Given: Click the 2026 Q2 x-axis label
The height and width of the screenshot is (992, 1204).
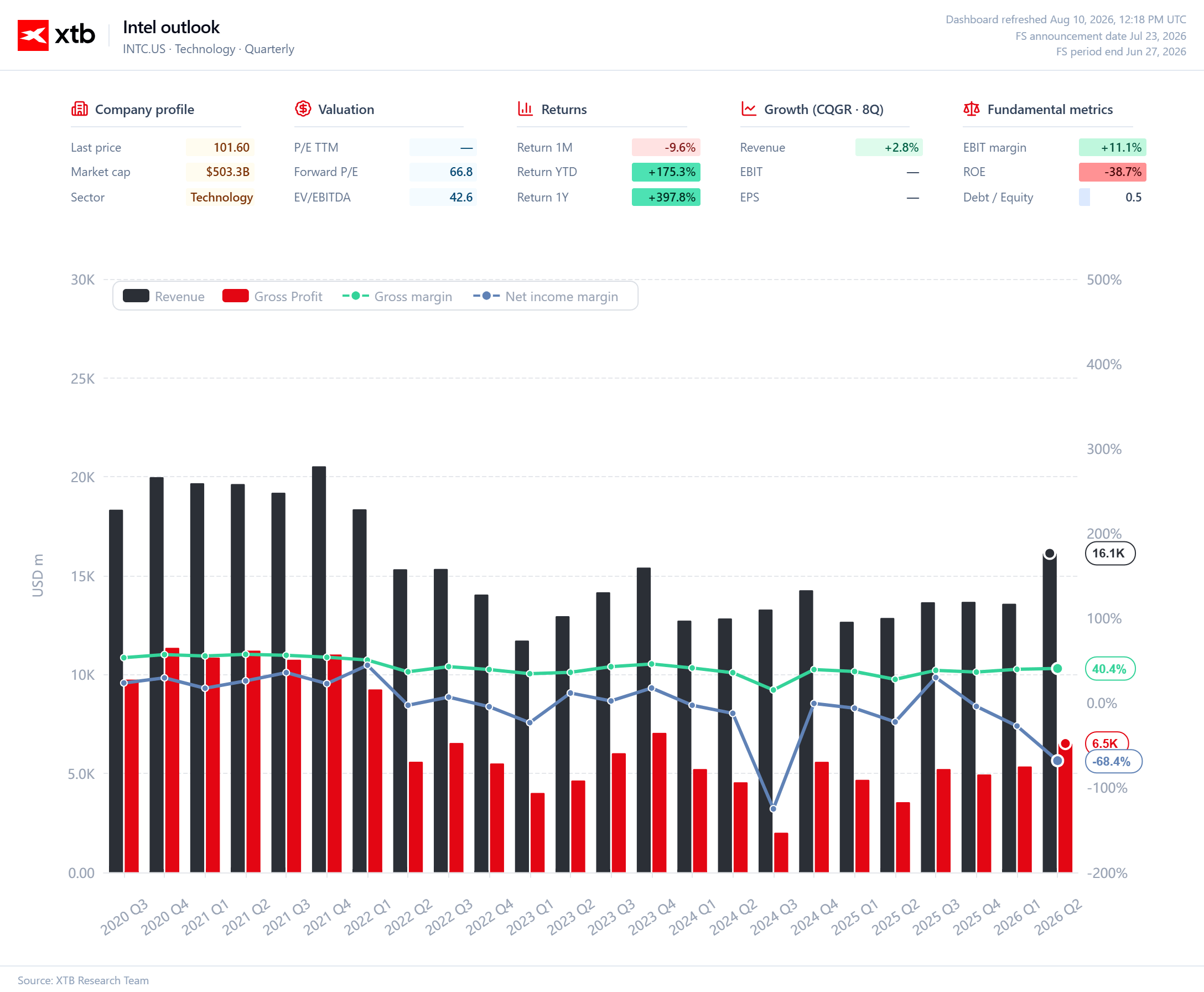Looking at the screenshot, I should [x=1058, y=917].
